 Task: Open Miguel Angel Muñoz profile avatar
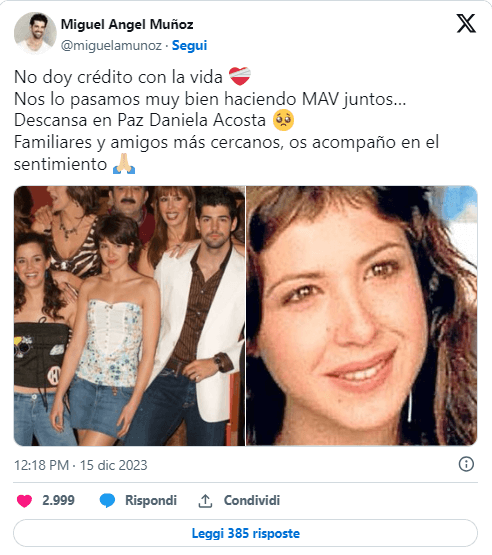pos(35,33)
